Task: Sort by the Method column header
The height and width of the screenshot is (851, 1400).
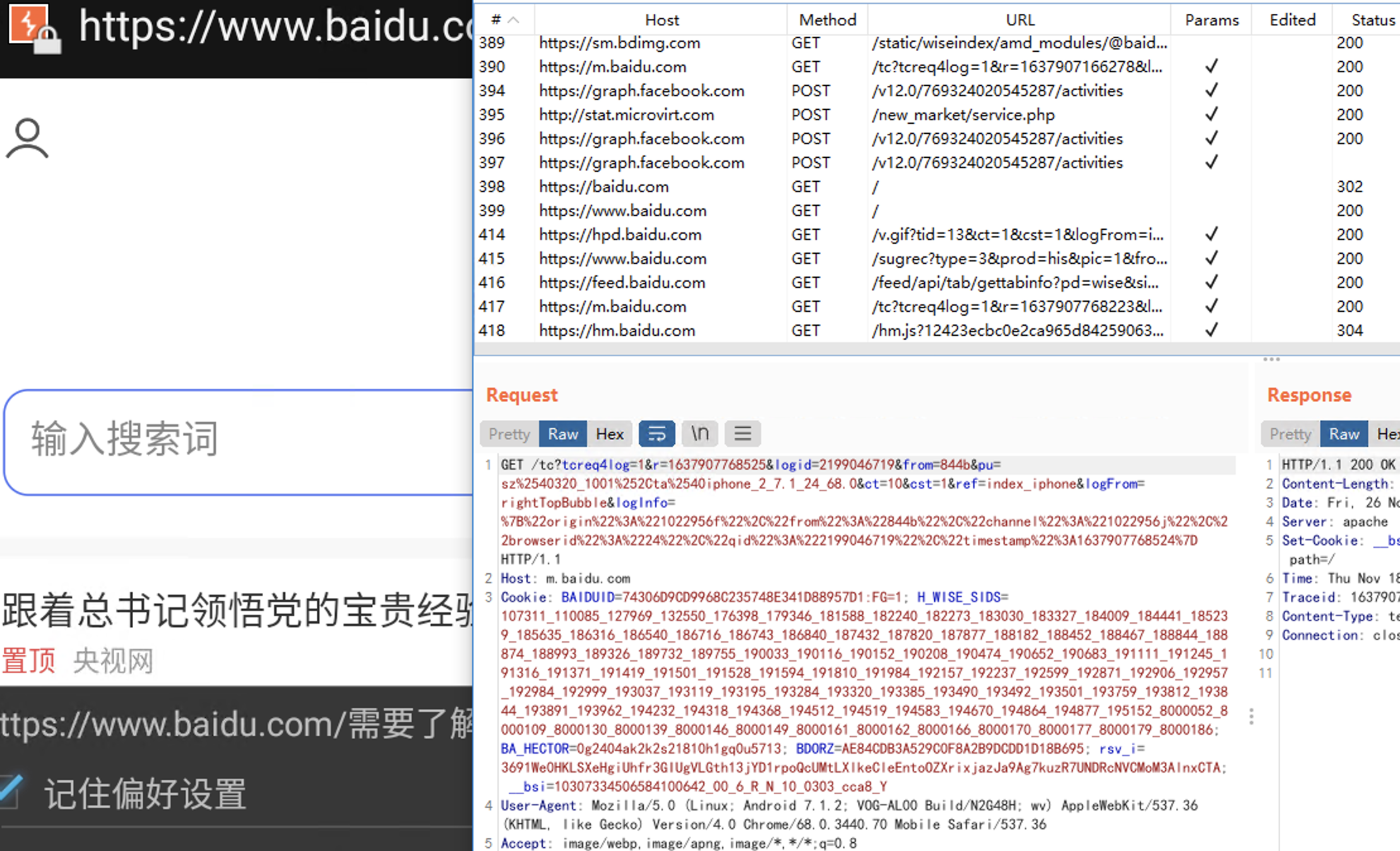Action: tap(828, 20)
